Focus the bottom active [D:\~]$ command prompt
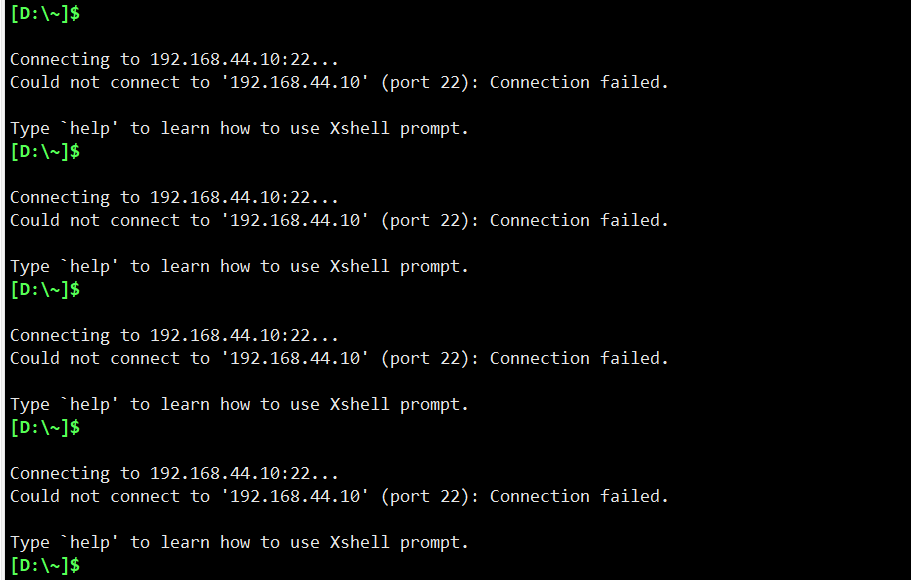 45,565
